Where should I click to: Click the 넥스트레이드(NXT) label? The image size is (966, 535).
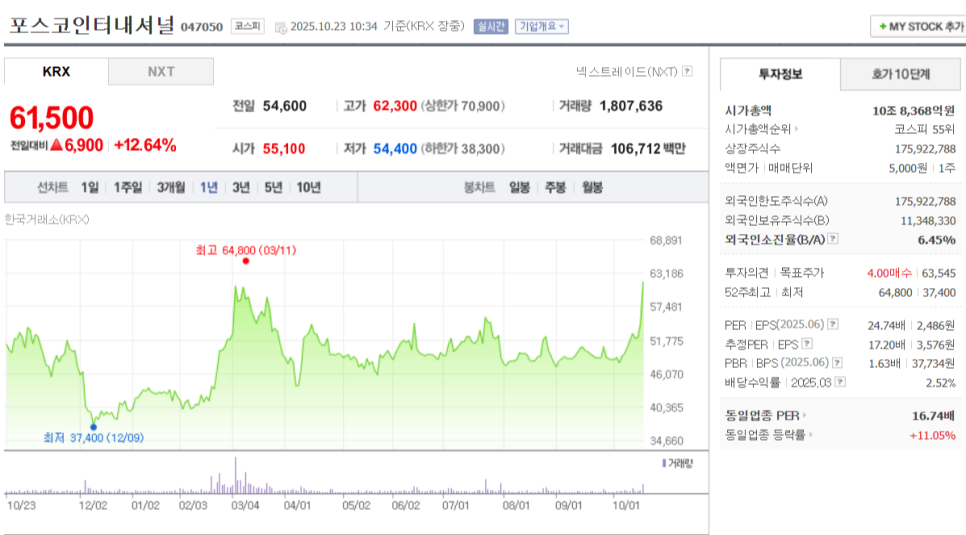(x=627, y=71)
